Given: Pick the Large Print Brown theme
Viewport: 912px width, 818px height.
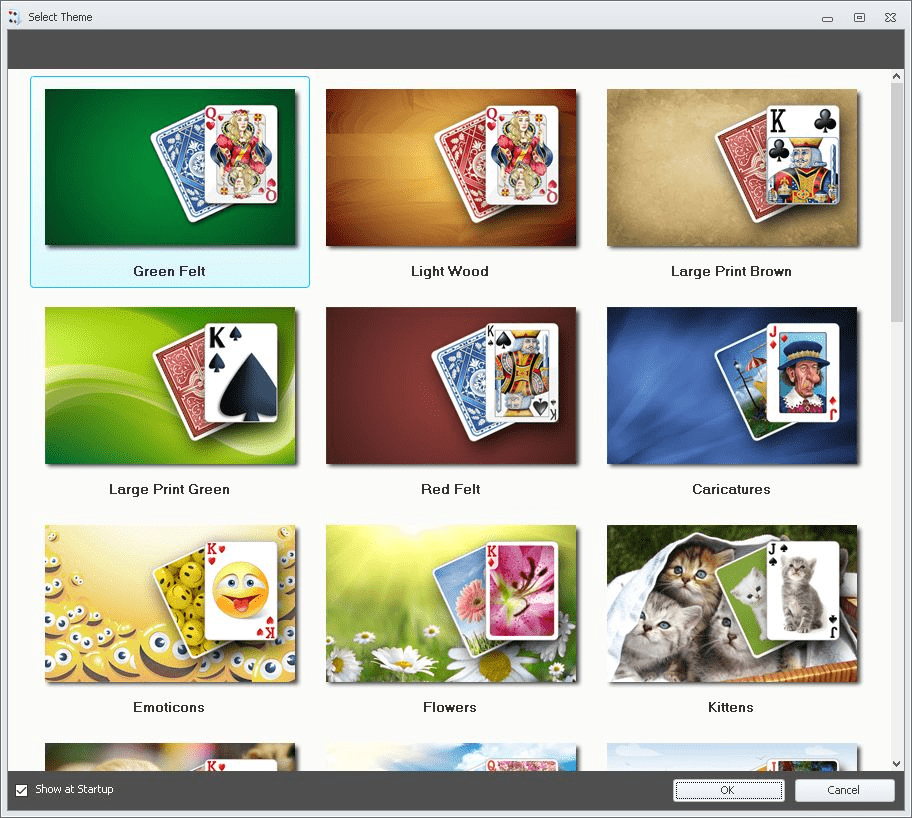Looking at the screenshot, I should [x=731, y=166].
